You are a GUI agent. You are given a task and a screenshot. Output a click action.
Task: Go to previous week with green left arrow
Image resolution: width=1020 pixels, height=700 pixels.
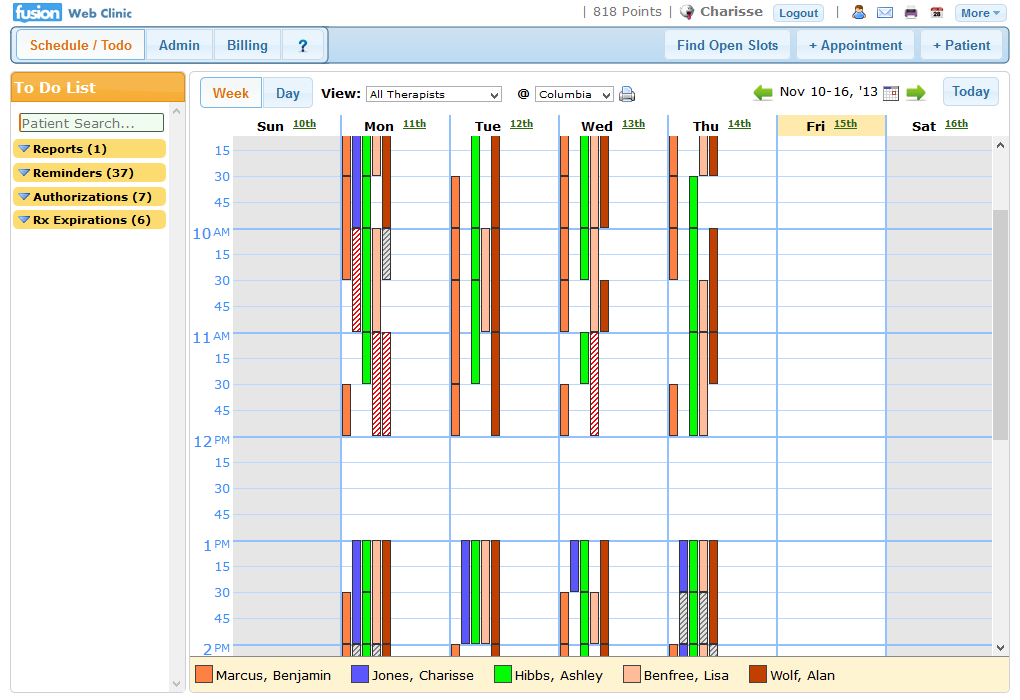tap(763, 93)
